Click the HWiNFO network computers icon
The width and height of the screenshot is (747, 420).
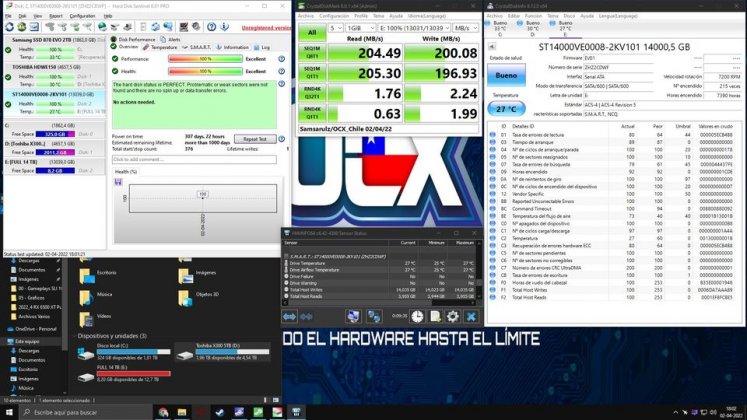pos(374,316)
